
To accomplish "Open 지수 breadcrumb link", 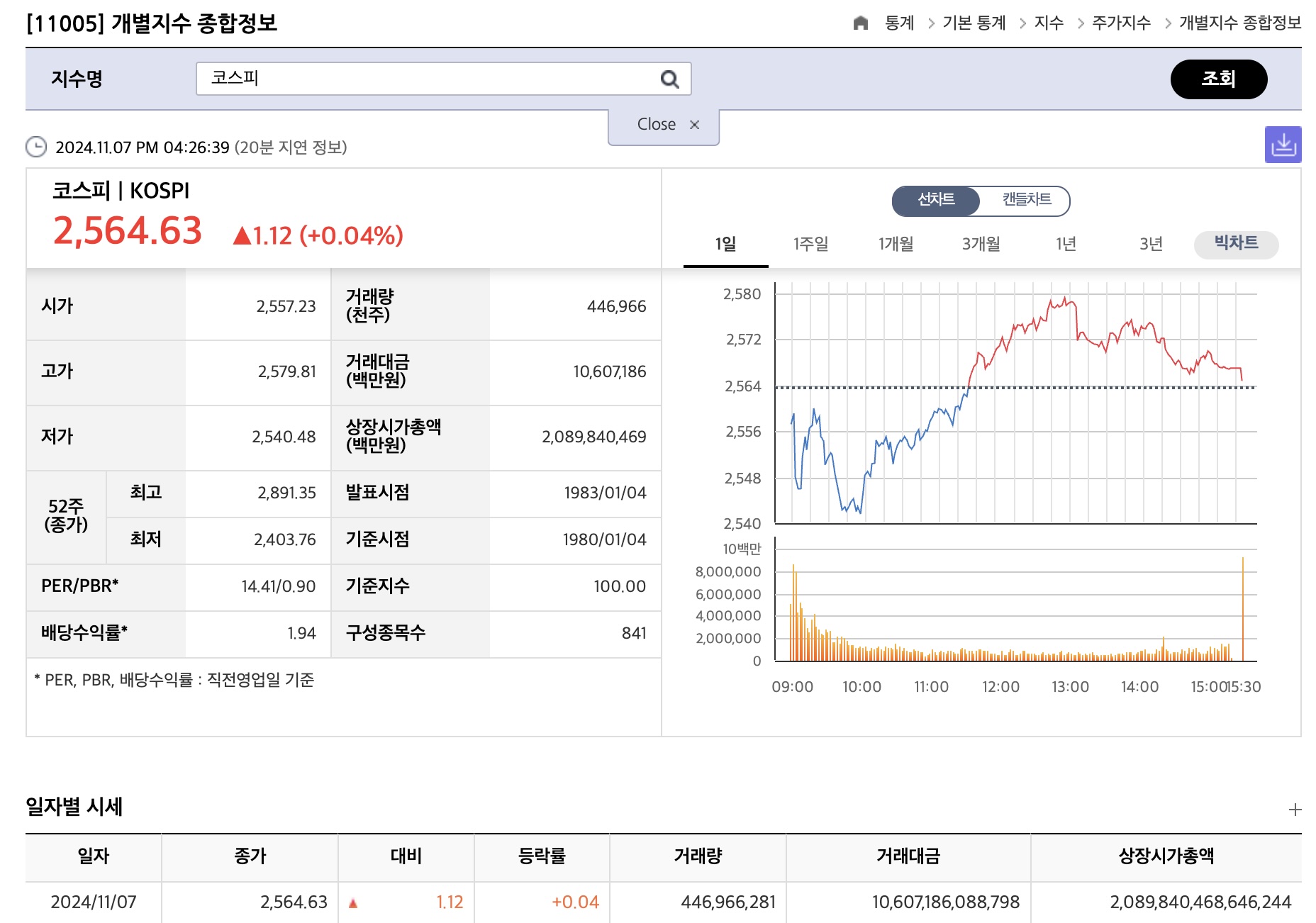I will pyautogui.click(x=1049, y=23).
